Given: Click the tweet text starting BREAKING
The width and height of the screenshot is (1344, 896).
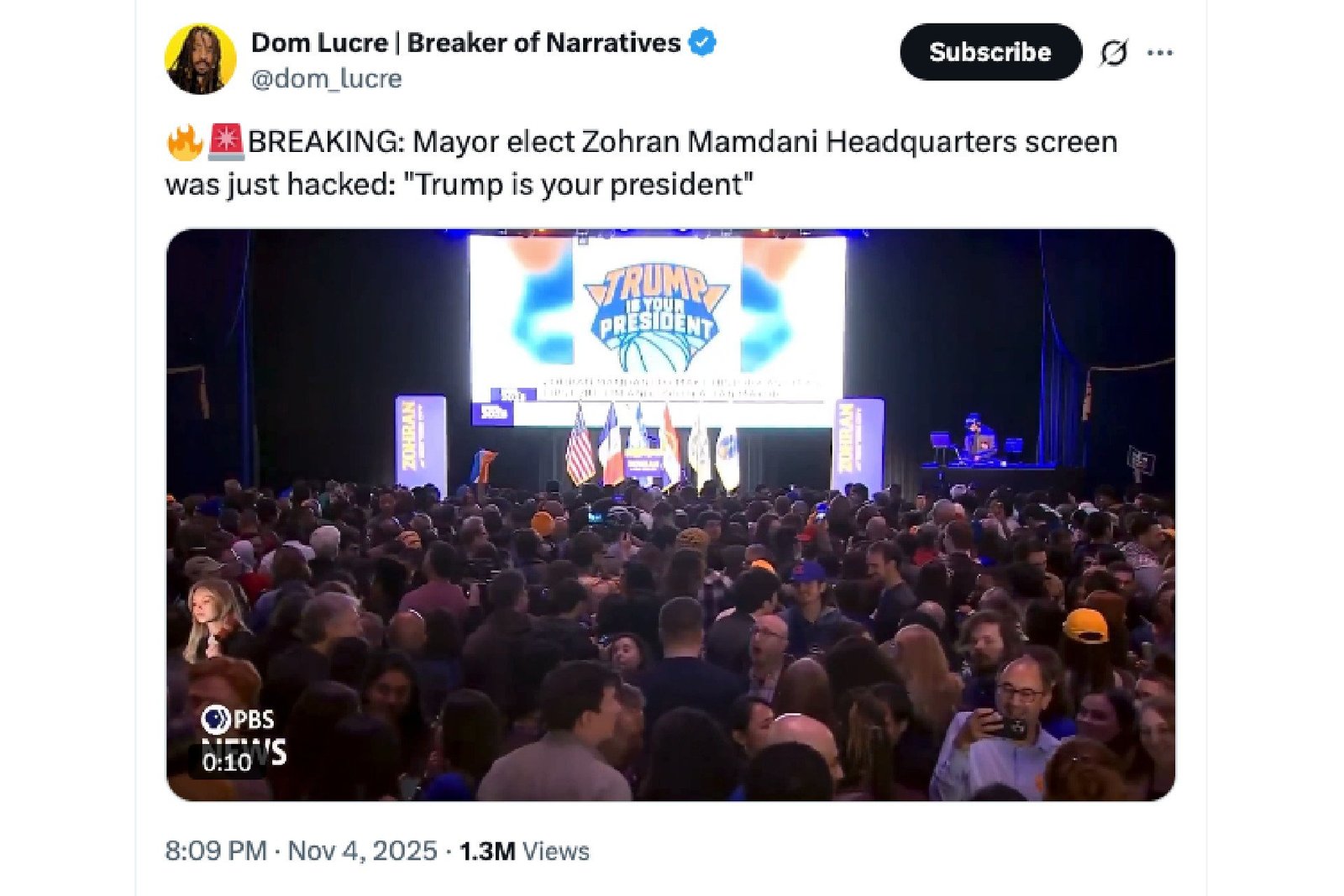Looking at the screenshot, I should 641,163.
